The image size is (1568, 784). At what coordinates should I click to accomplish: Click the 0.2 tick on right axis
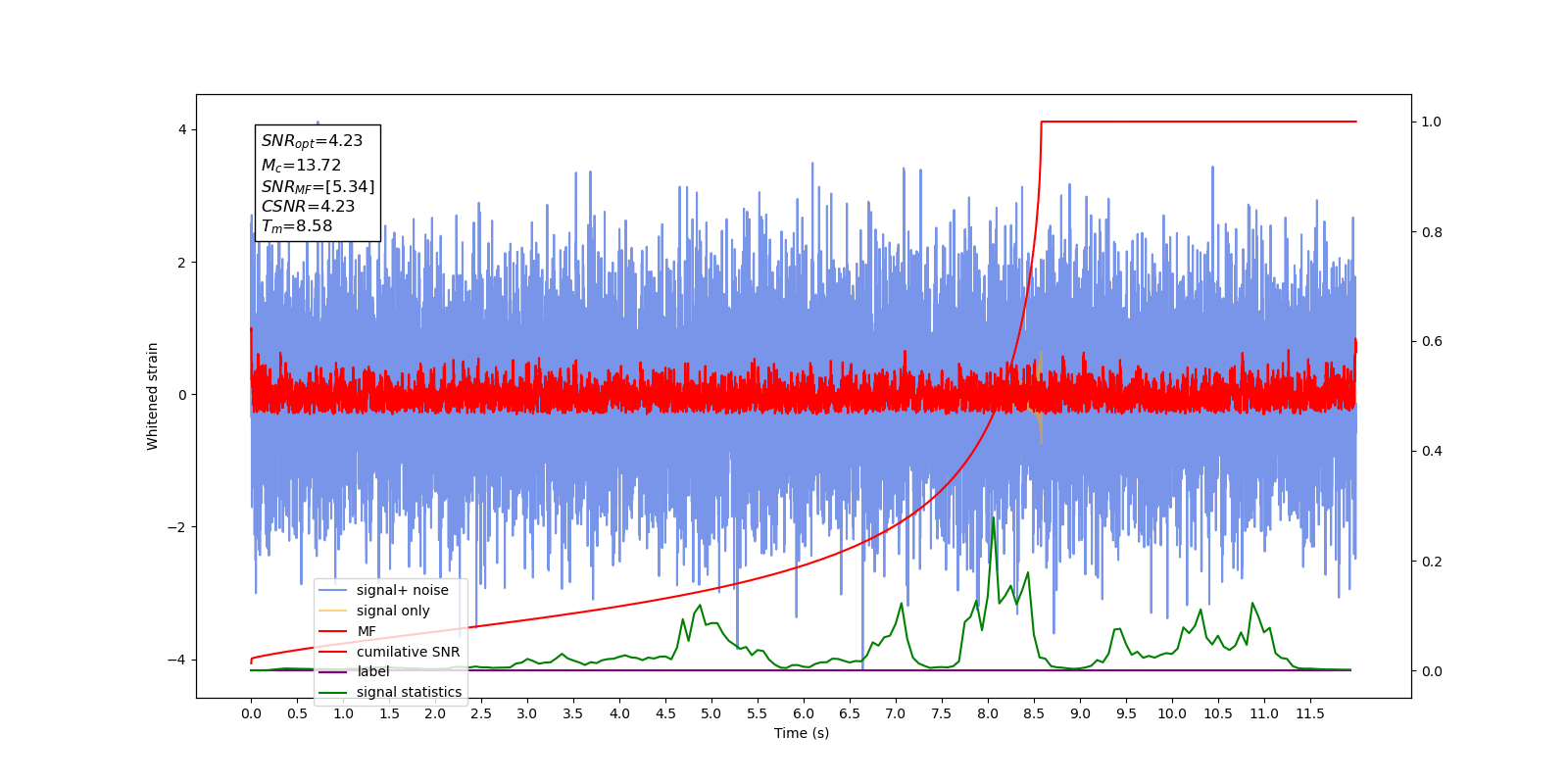click(x=1432, y=562)
